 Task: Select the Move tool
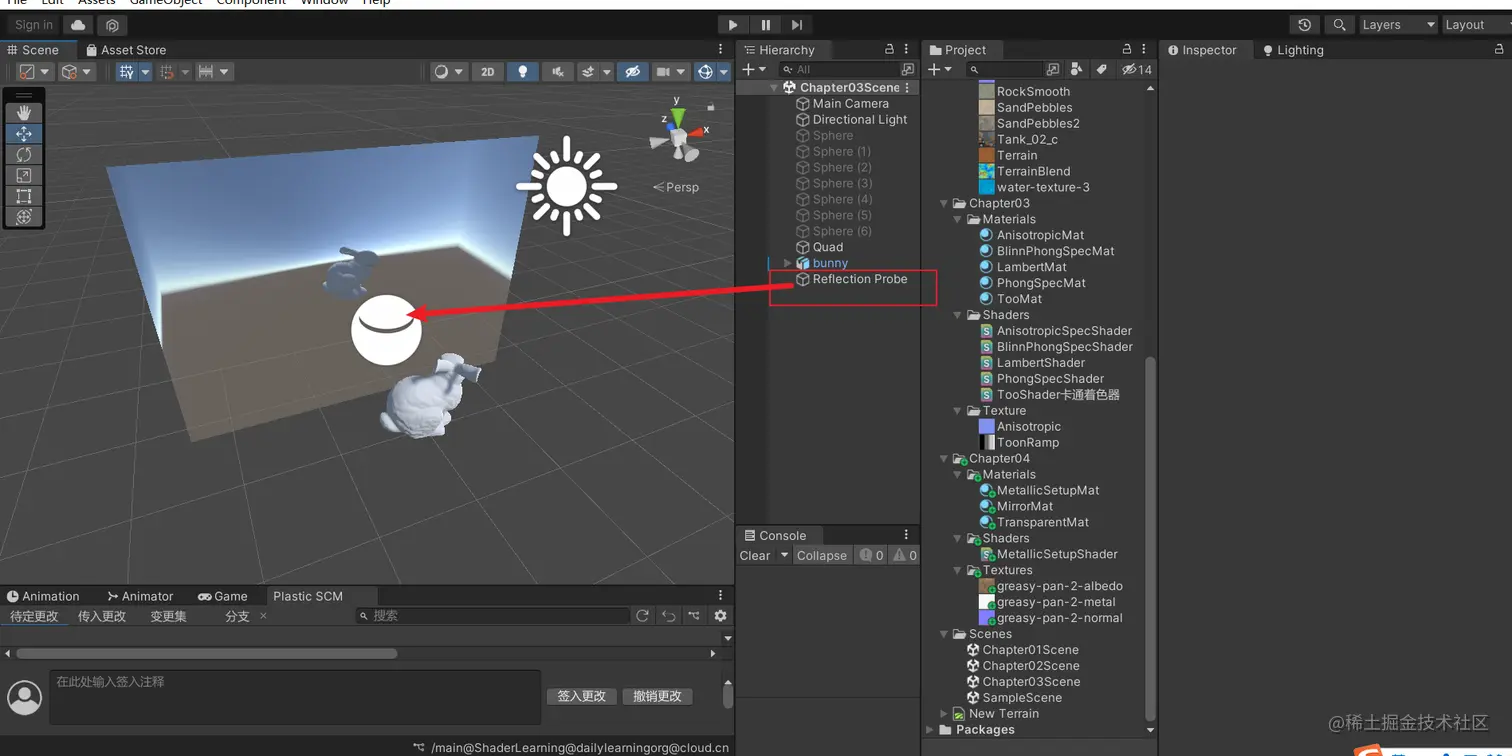(24, 134)
